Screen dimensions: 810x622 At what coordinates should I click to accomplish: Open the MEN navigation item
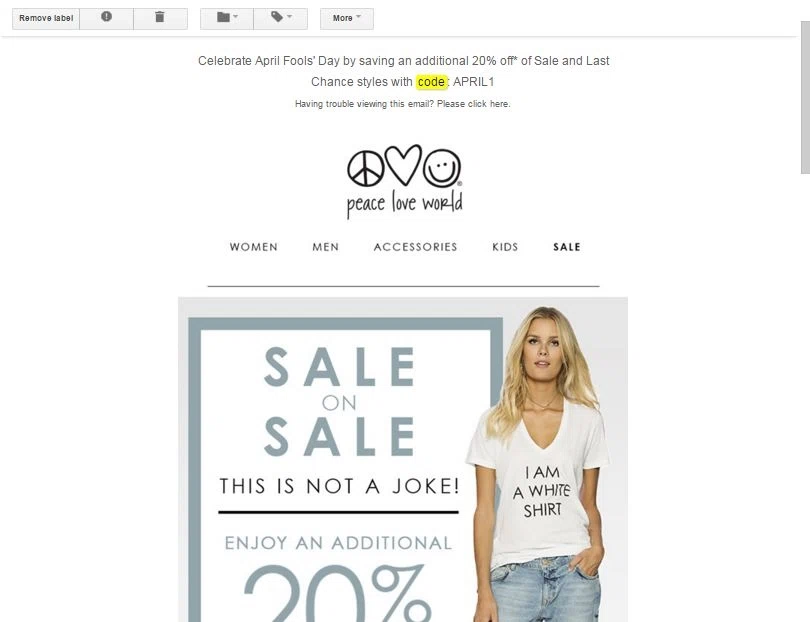325,247
